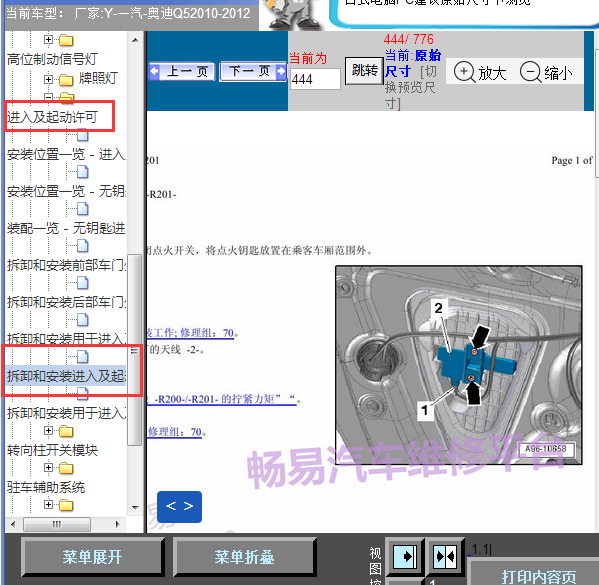599x585 pixels.
Task: Select 驻车辅助系统 tree item
Action: (46, 487)
